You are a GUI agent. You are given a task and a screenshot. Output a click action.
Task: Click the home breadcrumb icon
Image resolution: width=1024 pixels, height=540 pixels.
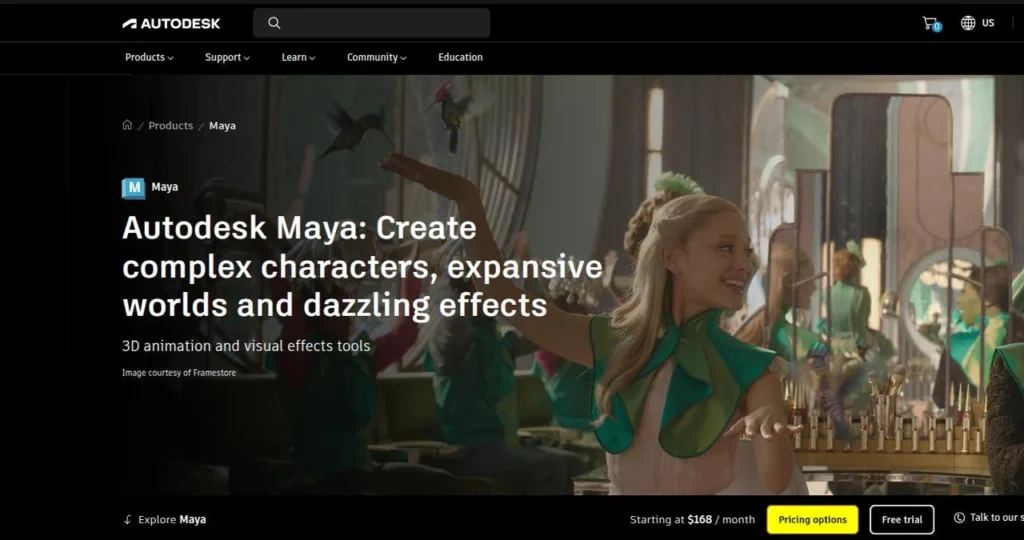(127, 125)
